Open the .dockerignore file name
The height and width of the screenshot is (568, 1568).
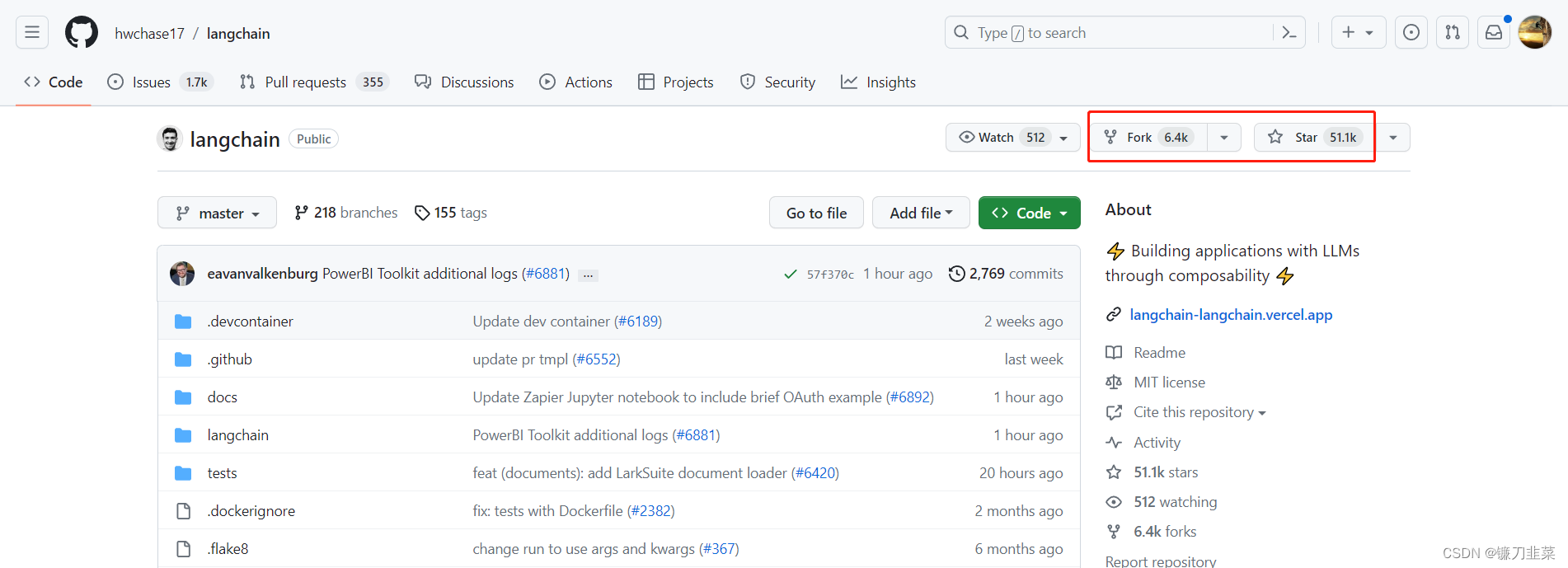pos(251,511)
